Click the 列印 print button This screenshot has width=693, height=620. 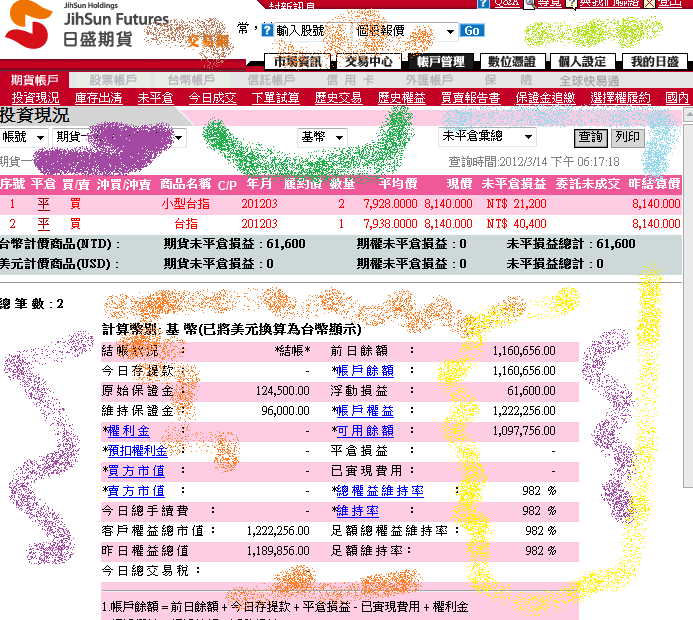(627, 137)
